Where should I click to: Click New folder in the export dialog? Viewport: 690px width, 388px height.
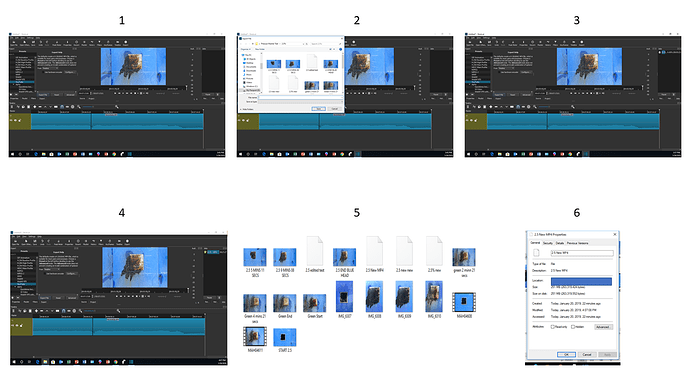pos(260,49)
